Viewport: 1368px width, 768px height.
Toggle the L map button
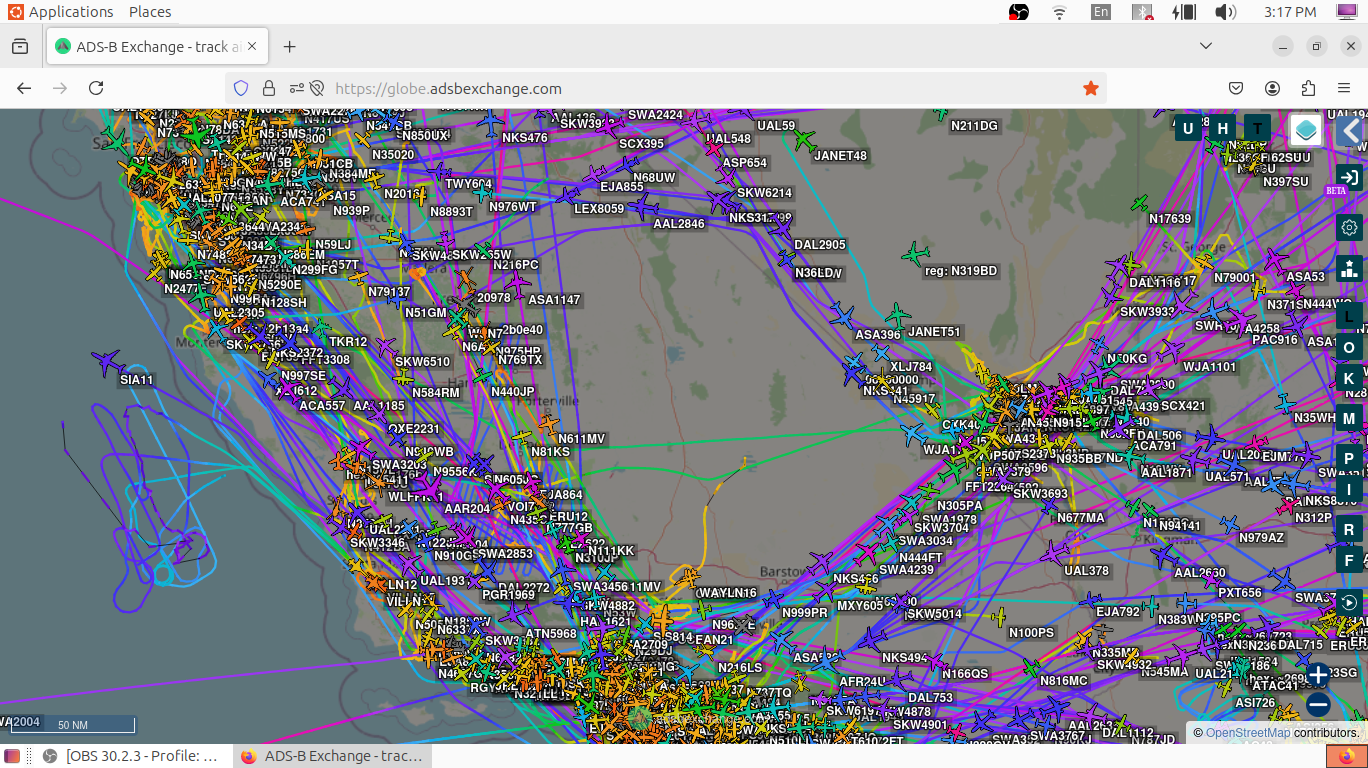click(x=1349, y=317)
